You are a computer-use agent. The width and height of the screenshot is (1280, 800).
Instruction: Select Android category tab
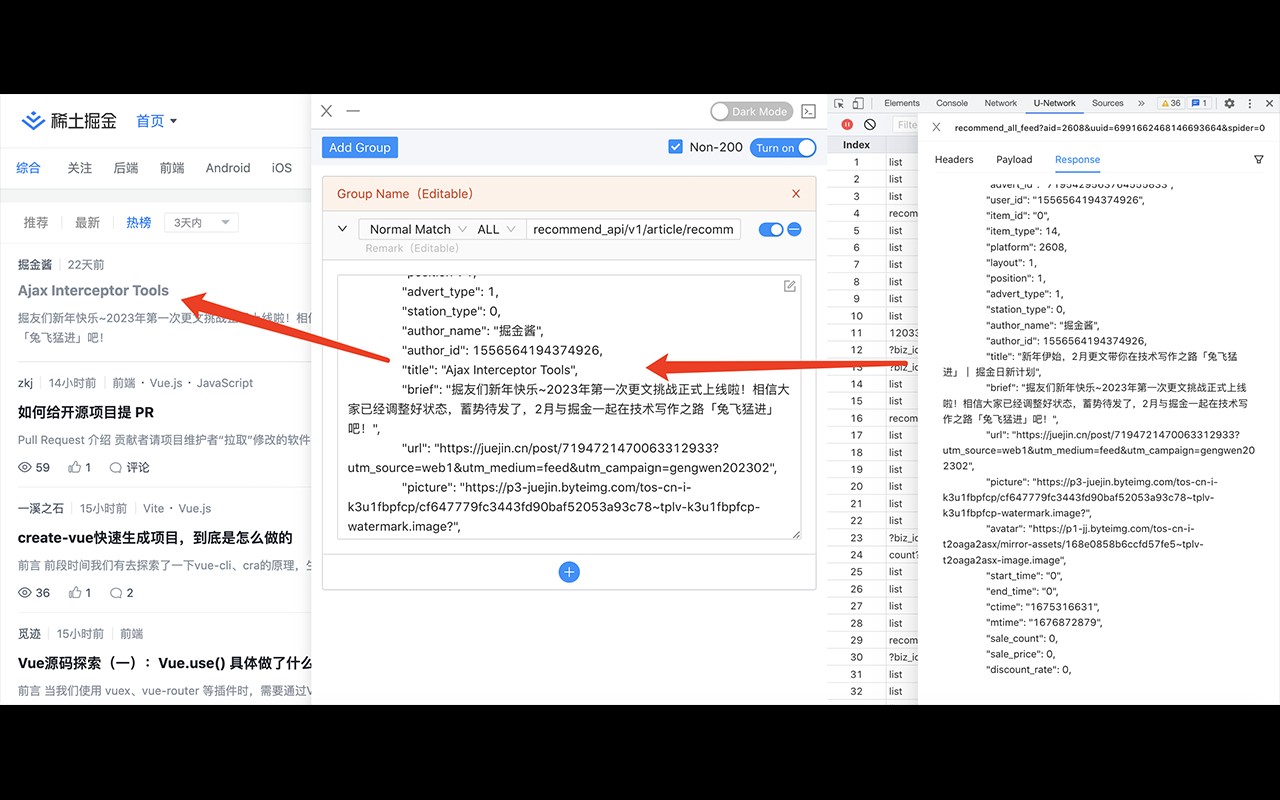(228, 168)
